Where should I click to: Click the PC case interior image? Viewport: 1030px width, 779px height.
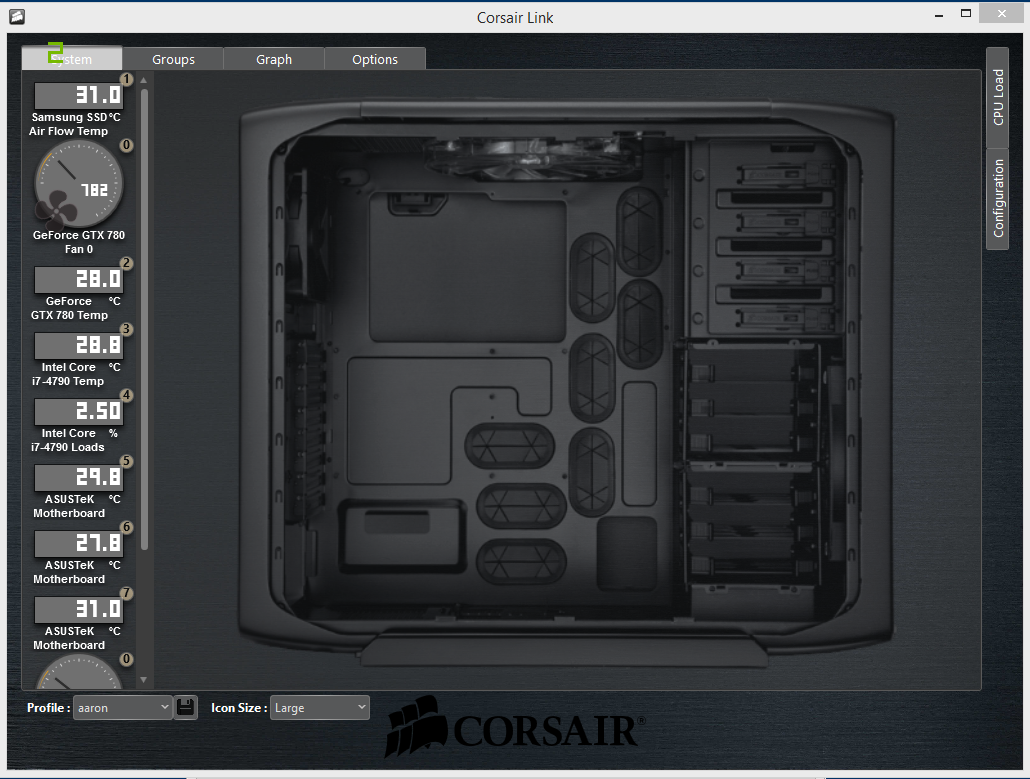[566, 381]
